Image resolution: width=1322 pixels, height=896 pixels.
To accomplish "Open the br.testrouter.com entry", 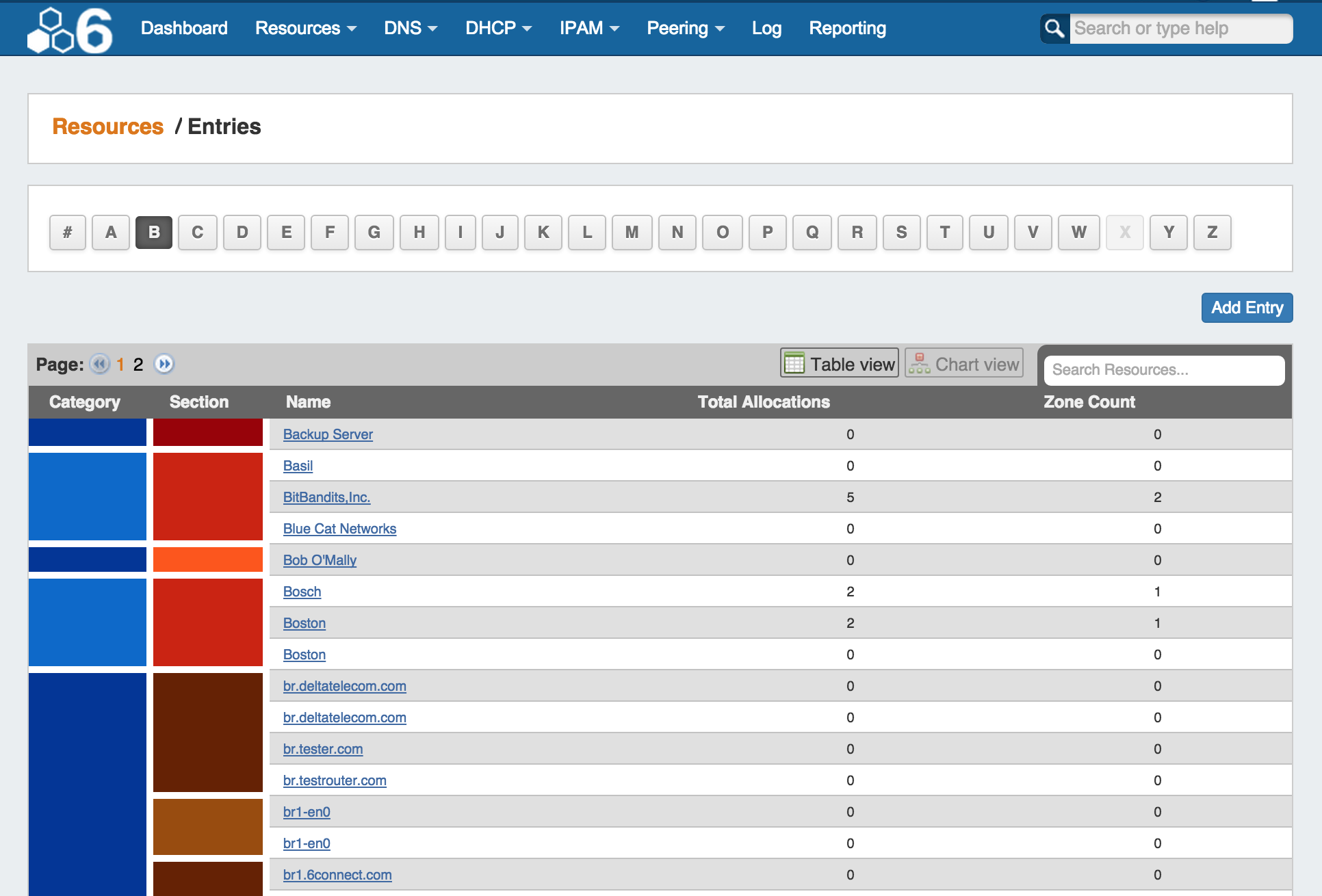I will pyautogui.click(x=335, y=780).
